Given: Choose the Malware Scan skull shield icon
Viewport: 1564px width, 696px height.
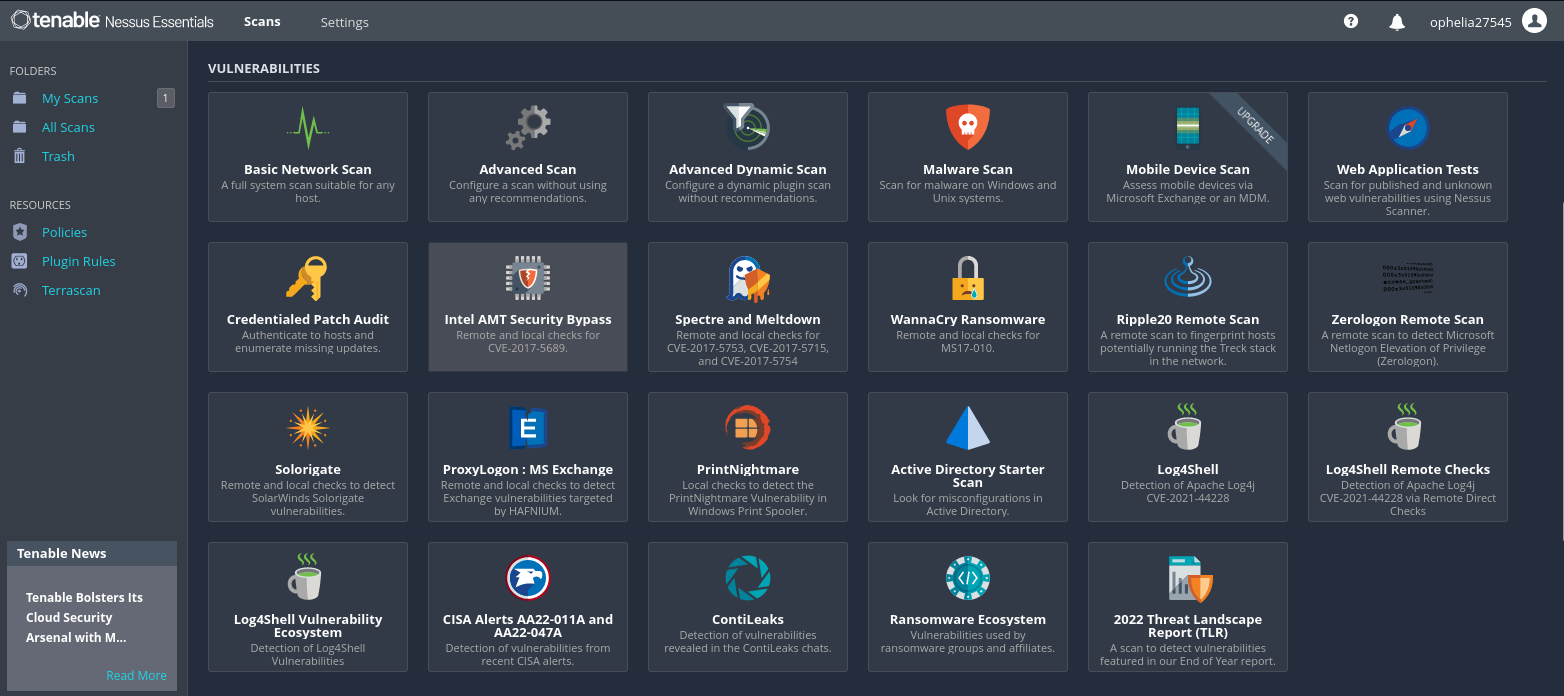Looking at the screenshot, I should pyautogui.click(x=967, y=127).
